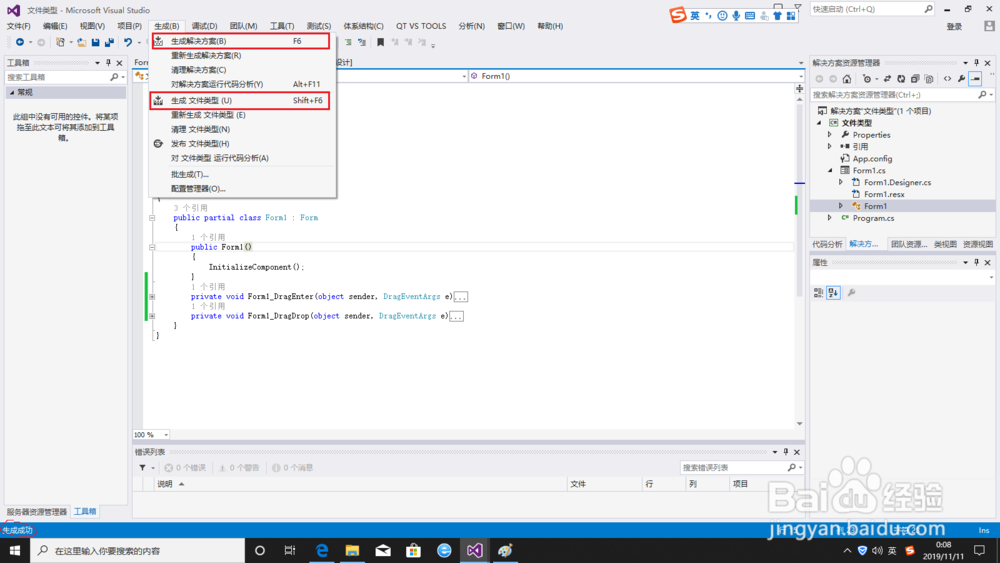The width and height of the screenshot is (1000, 563).
Task: Choose 生成解决方案(B) in the build menu
Action: click(240, 41)
